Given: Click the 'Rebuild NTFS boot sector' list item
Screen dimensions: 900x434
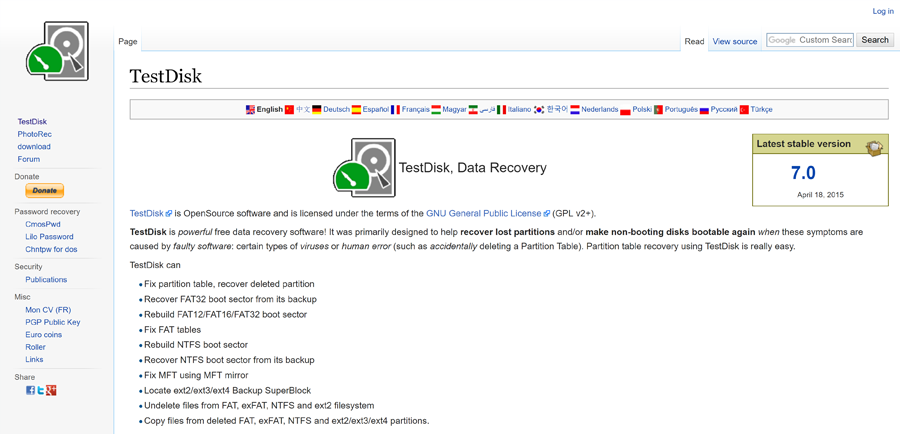Looking at the screenshot, I should [x=196, y=345].
